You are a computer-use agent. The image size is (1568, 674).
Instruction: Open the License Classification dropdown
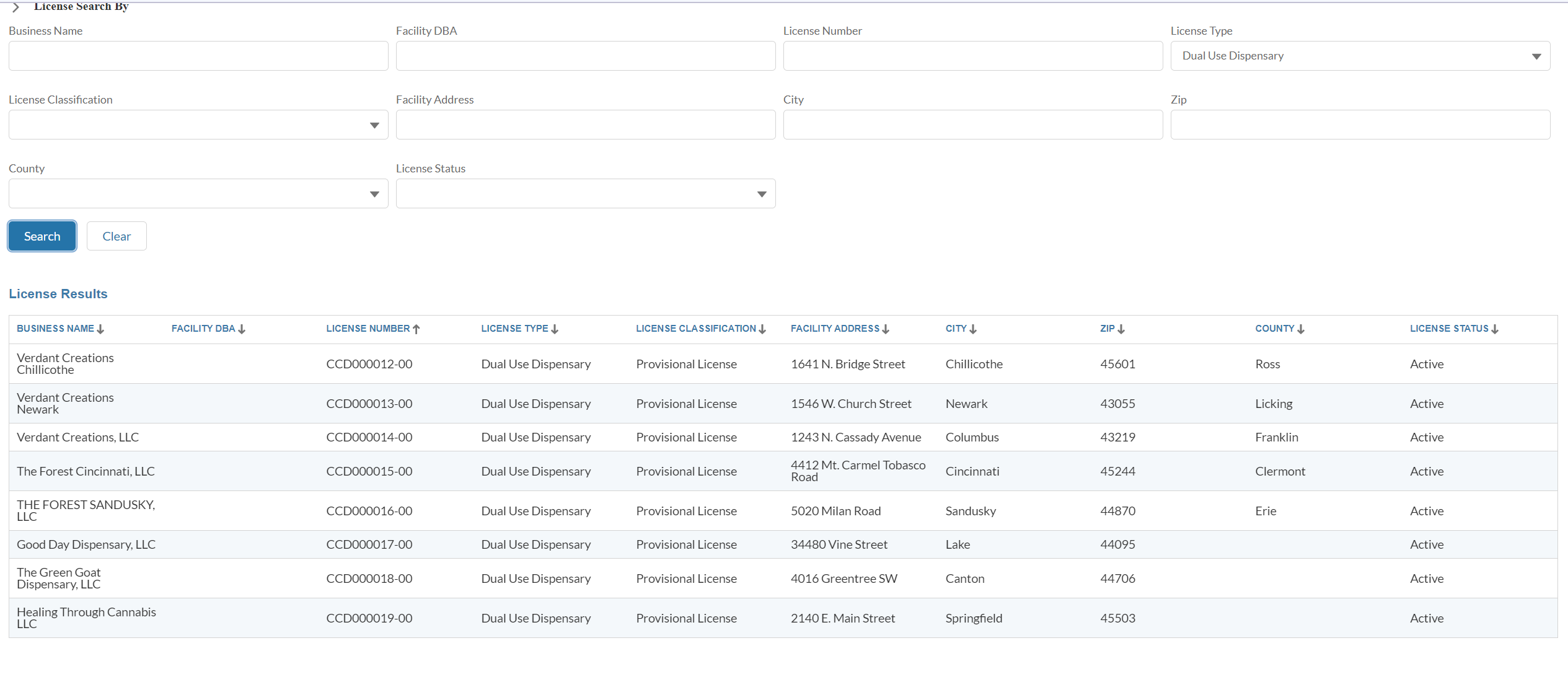coord(198,125)
